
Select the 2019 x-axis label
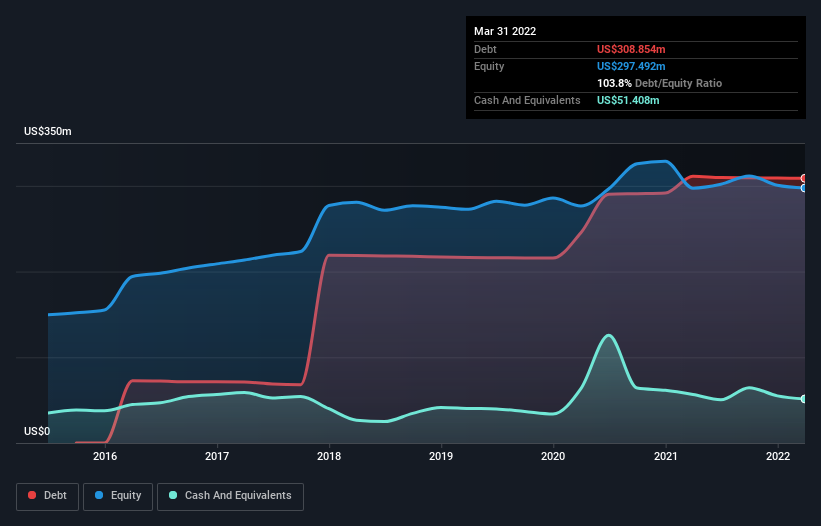pos(441,456)
